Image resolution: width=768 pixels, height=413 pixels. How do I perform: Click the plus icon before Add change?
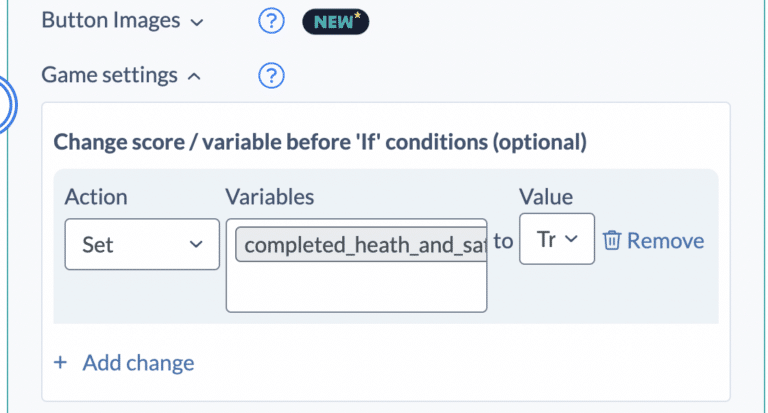(x=60, y=363)
